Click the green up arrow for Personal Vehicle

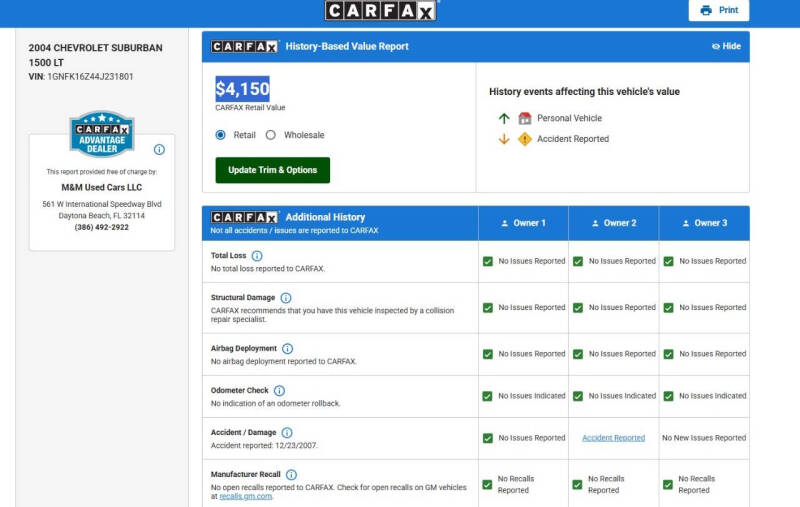coord(504,118)
